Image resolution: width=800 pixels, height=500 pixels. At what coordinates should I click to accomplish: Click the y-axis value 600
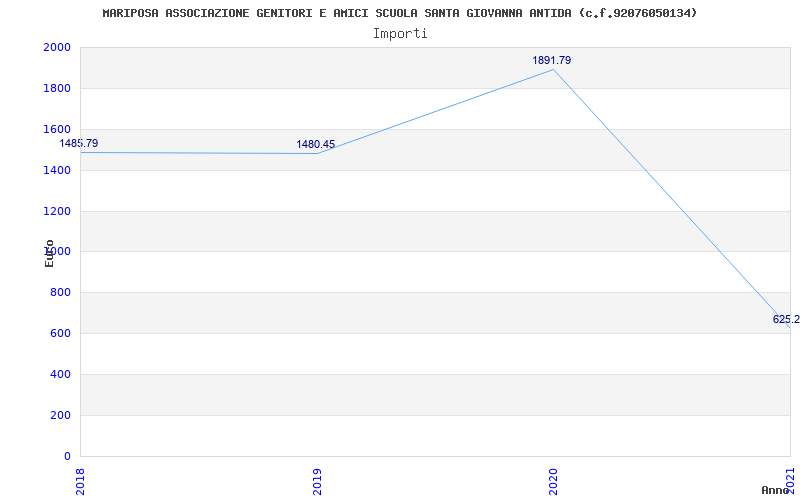[61, 333]
